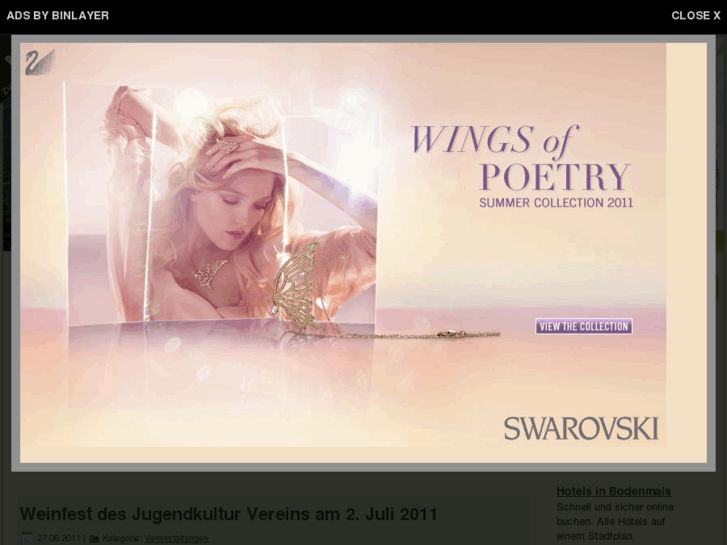Click the Wings of Poetry headline
727x545 pixels.
[x=521, y=158]
